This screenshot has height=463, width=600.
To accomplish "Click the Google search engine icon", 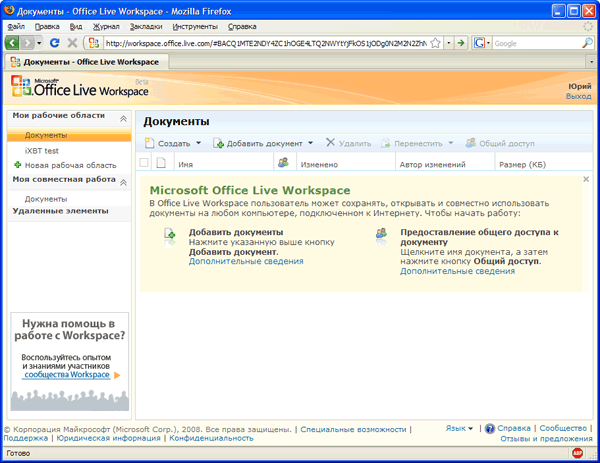I will pos(479,43).
